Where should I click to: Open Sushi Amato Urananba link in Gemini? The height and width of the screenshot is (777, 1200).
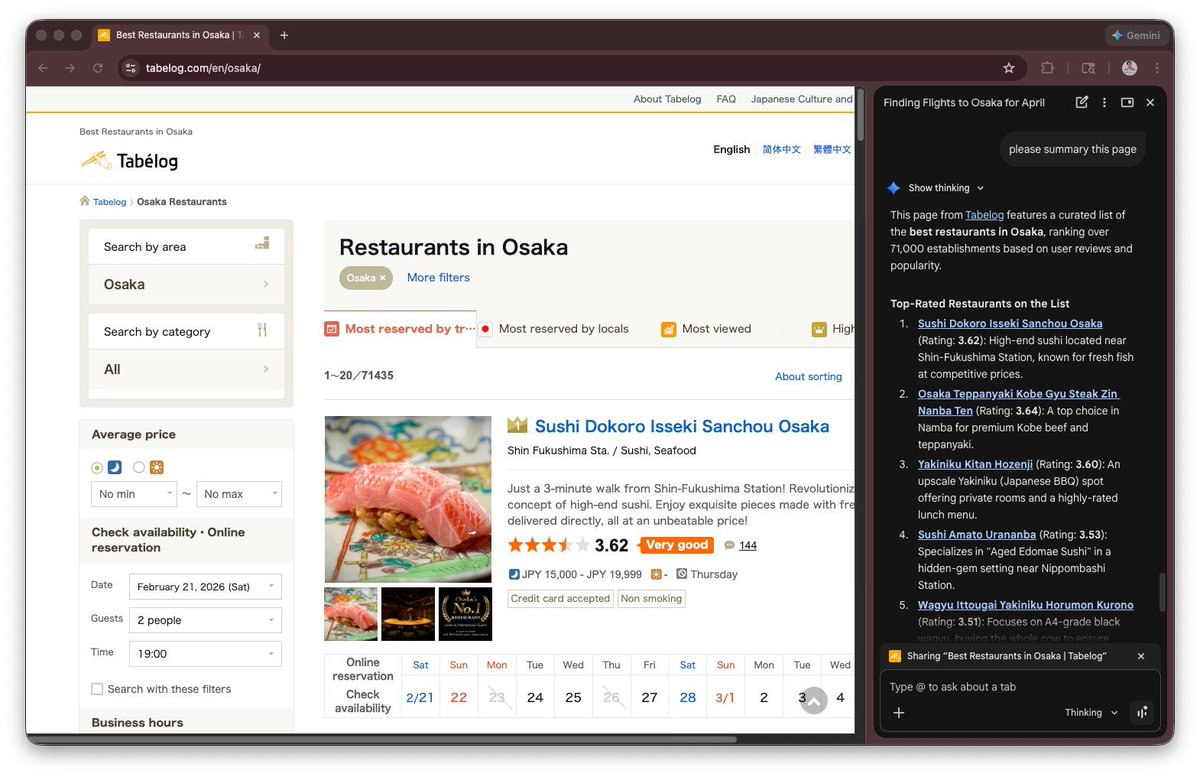click(x=977, y=535)
